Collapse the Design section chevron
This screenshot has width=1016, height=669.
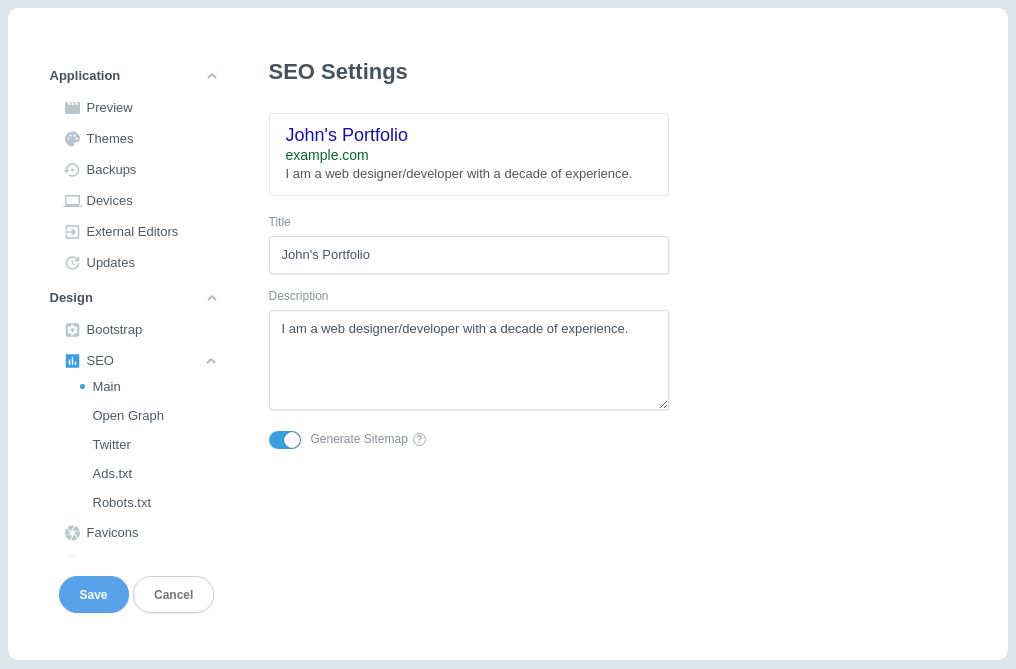point(211,297)
